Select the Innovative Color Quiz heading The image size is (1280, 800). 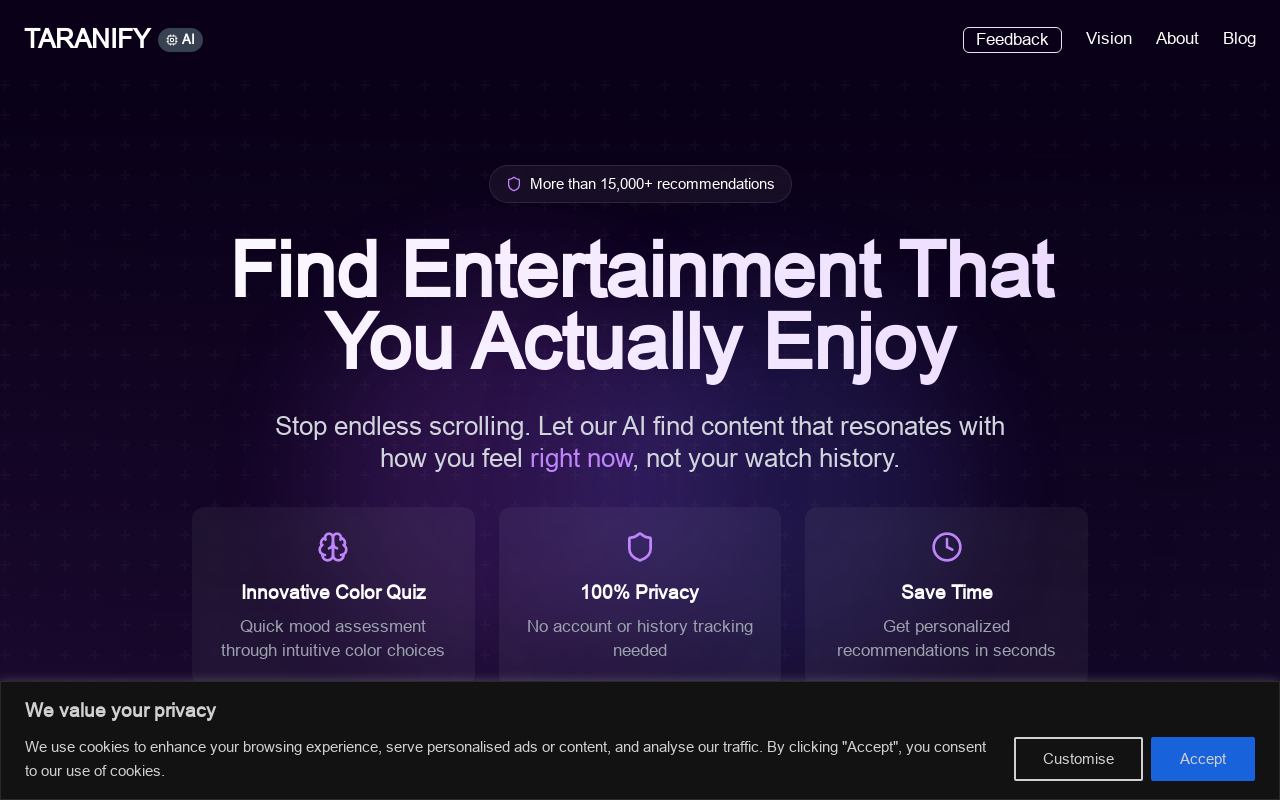(x=333, y=592)
